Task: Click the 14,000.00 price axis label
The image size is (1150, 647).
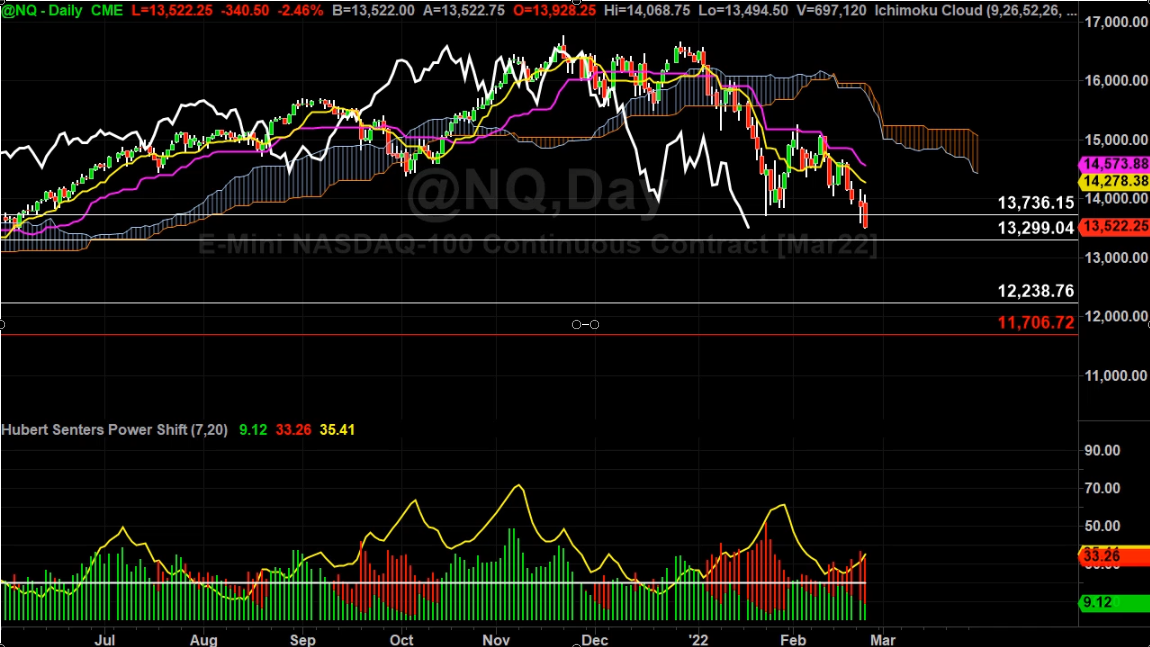Action: 1116,199
